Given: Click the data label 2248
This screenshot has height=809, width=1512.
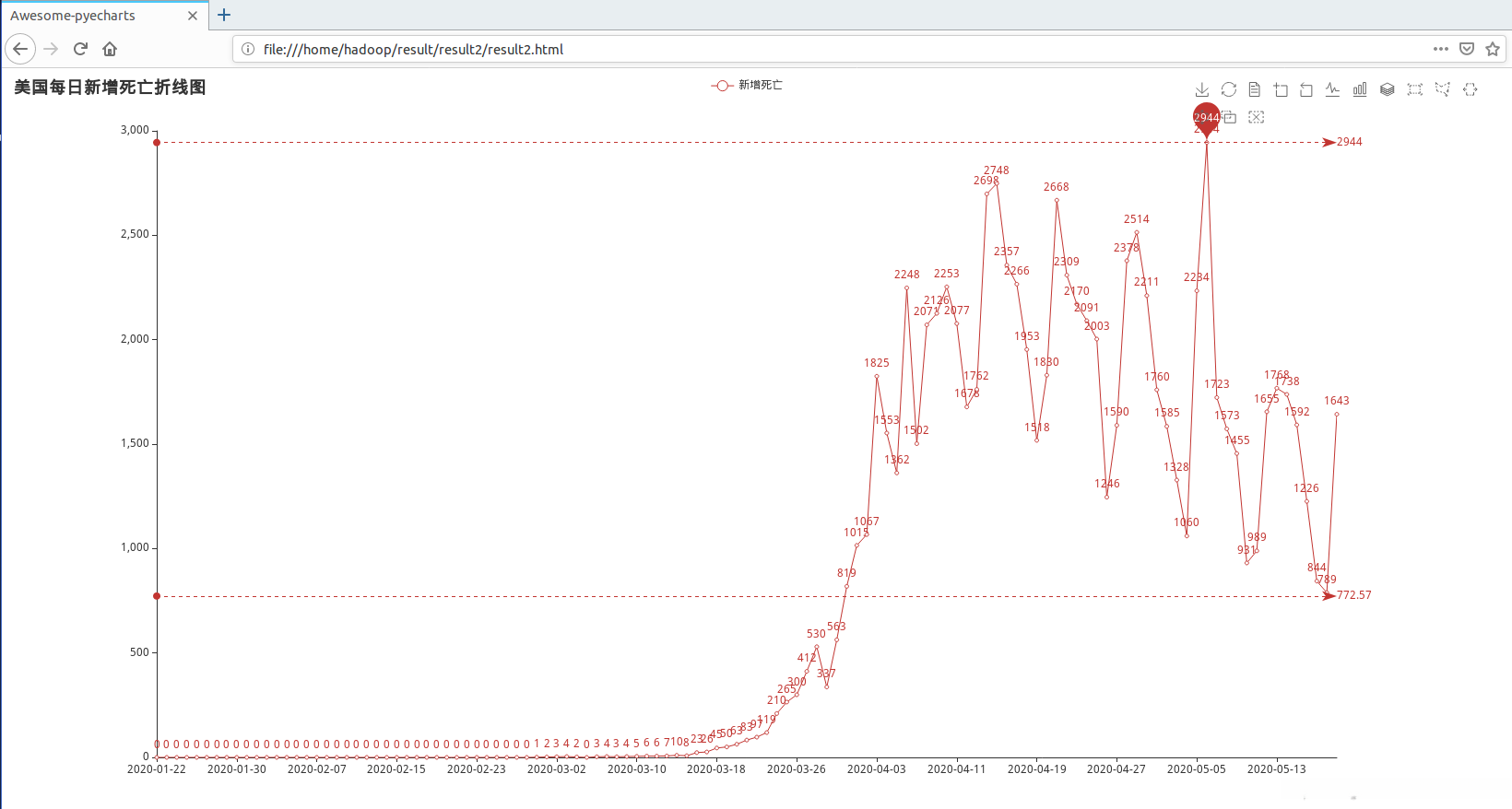Looking at the screenshot, I should click(907, 275).
